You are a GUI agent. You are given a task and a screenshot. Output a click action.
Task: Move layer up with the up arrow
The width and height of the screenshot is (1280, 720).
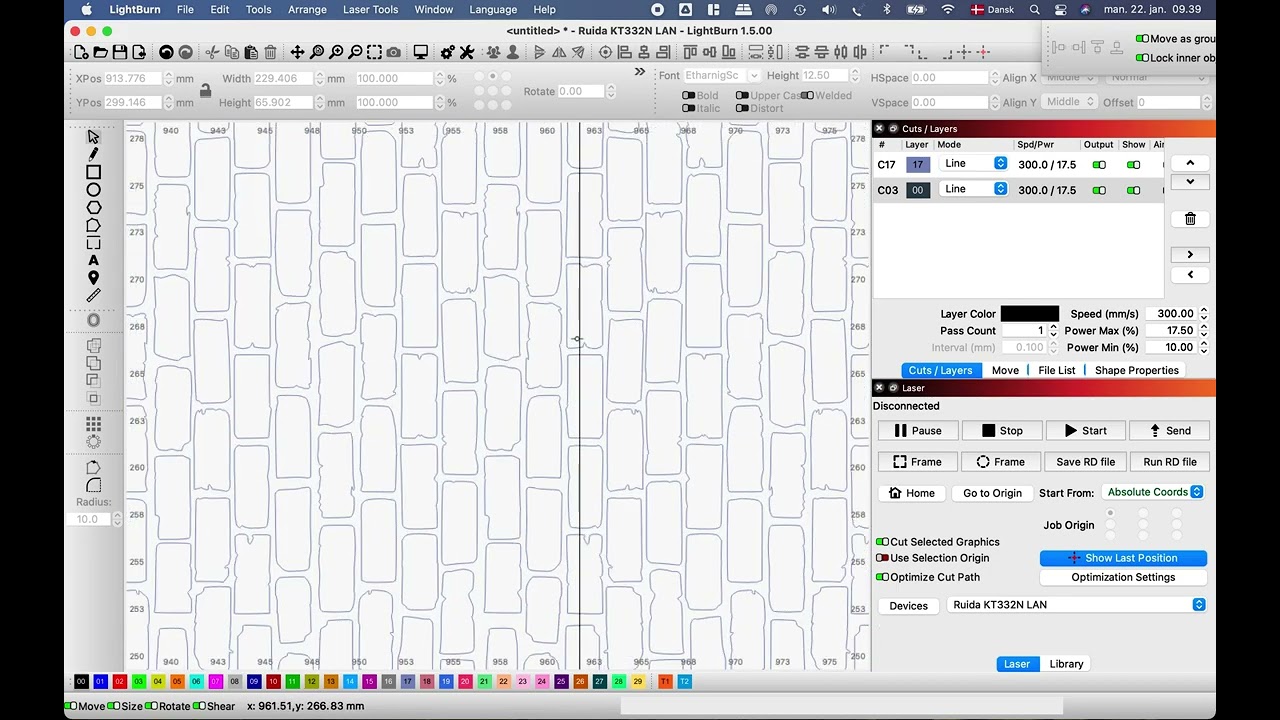tap(1190, 163)
